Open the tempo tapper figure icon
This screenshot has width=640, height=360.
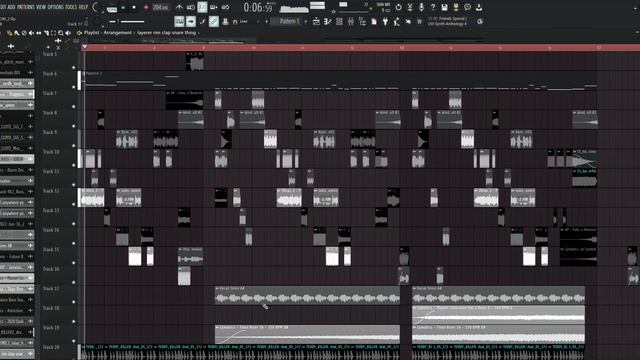[x=397, y=21]
